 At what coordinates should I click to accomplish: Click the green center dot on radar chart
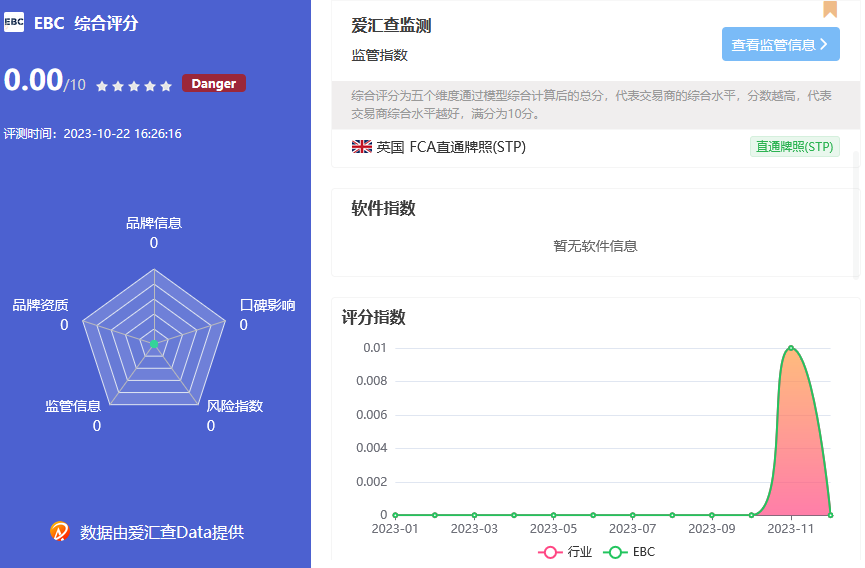pyautogui.click(x=154, y=344)
